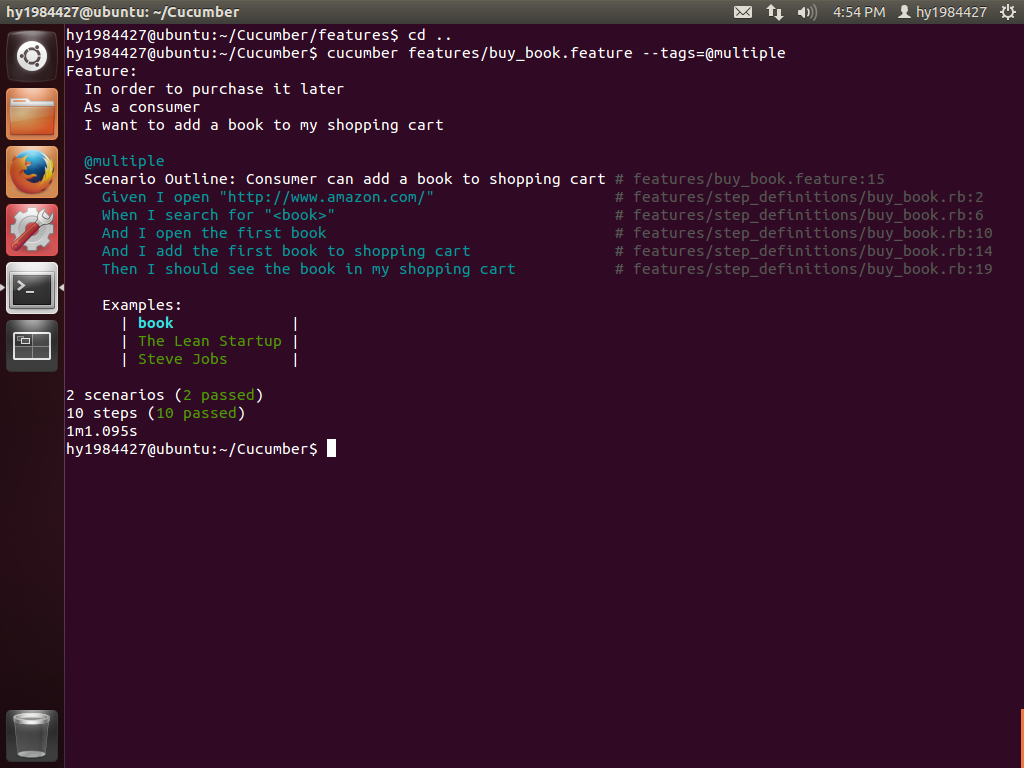Open the Files folder launcher icon
Viewport: 1024px width, 768px height.
point(32,114)
